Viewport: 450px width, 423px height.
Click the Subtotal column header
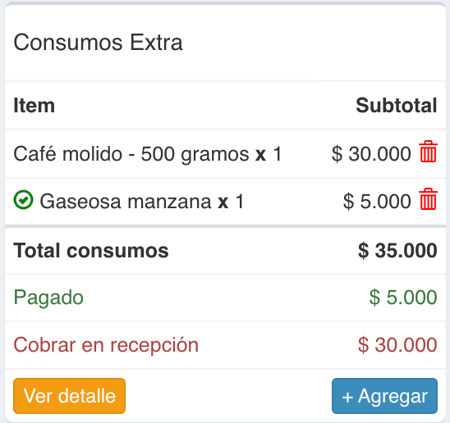point(396,106)
